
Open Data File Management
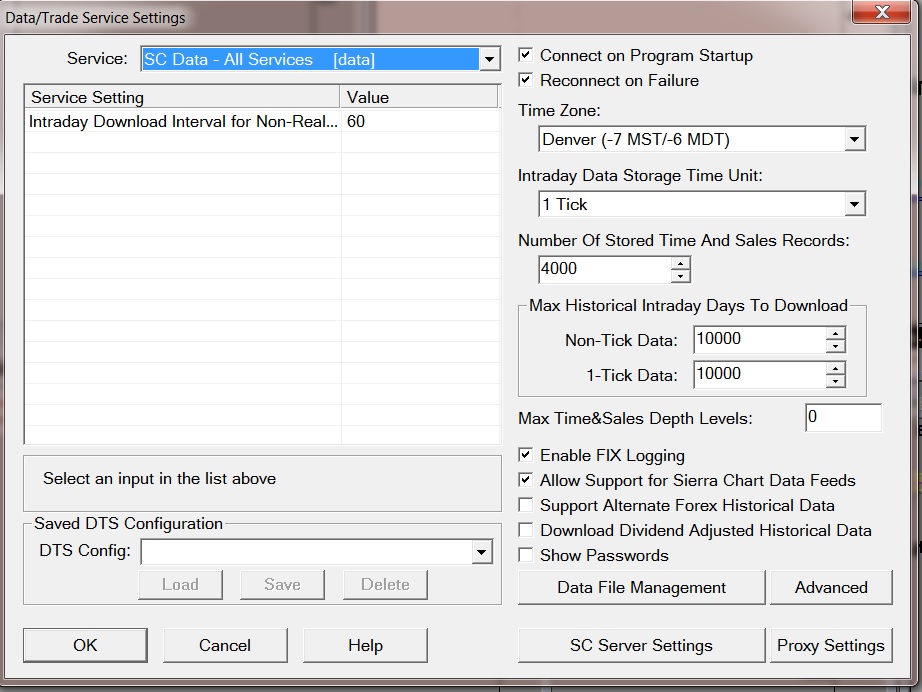(642, 587)
